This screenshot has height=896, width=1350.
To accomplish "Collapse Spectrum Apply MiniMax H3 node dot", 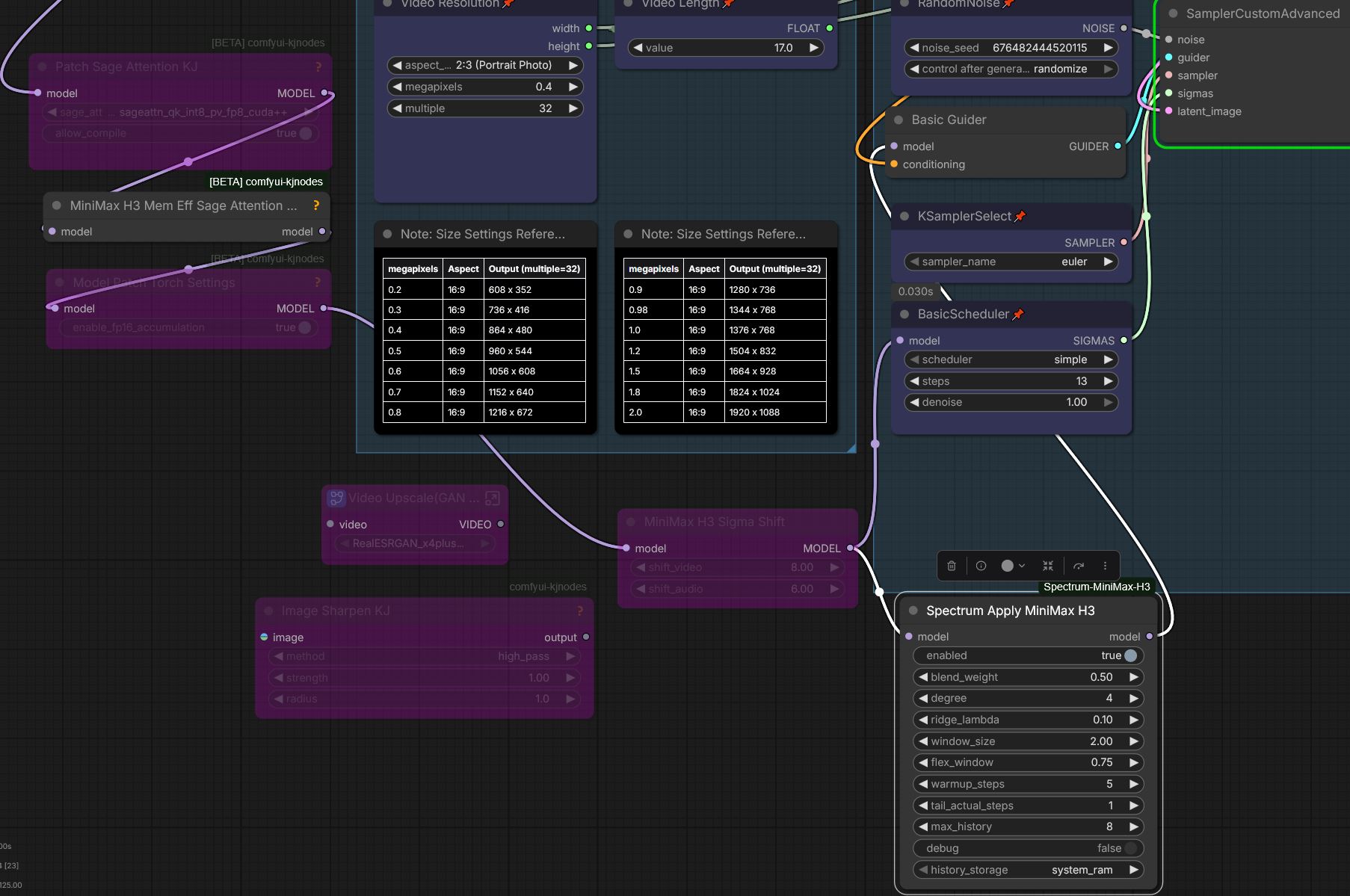I will click(x=913, y=611).
